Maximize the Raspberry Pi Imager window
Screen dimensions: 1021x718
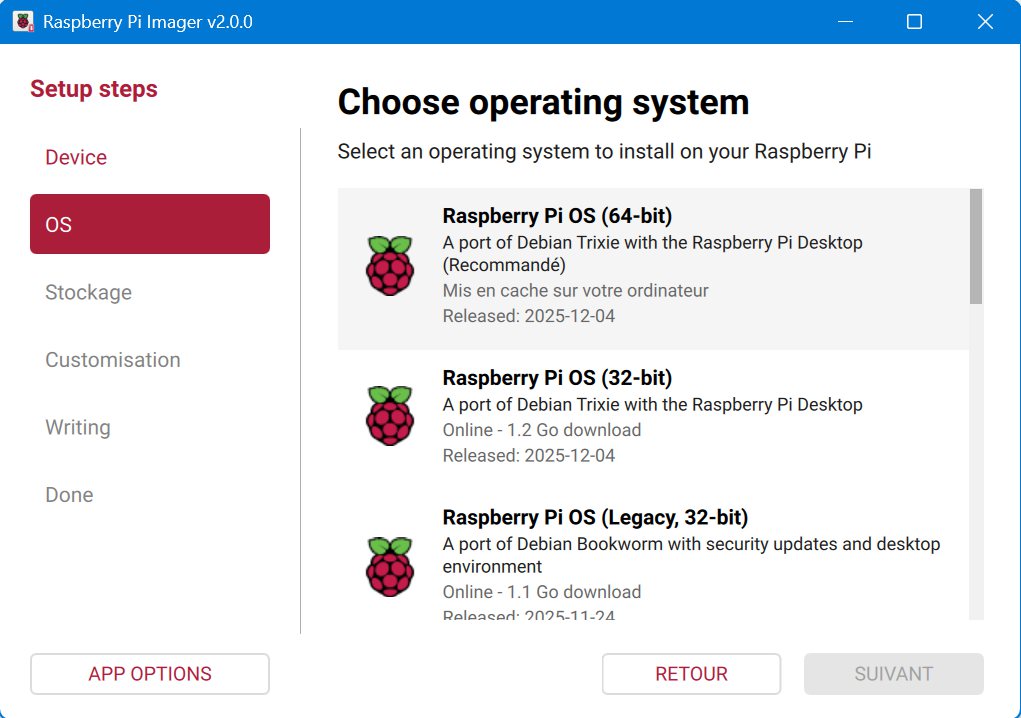pyautogui.click(x=914, y=21)
